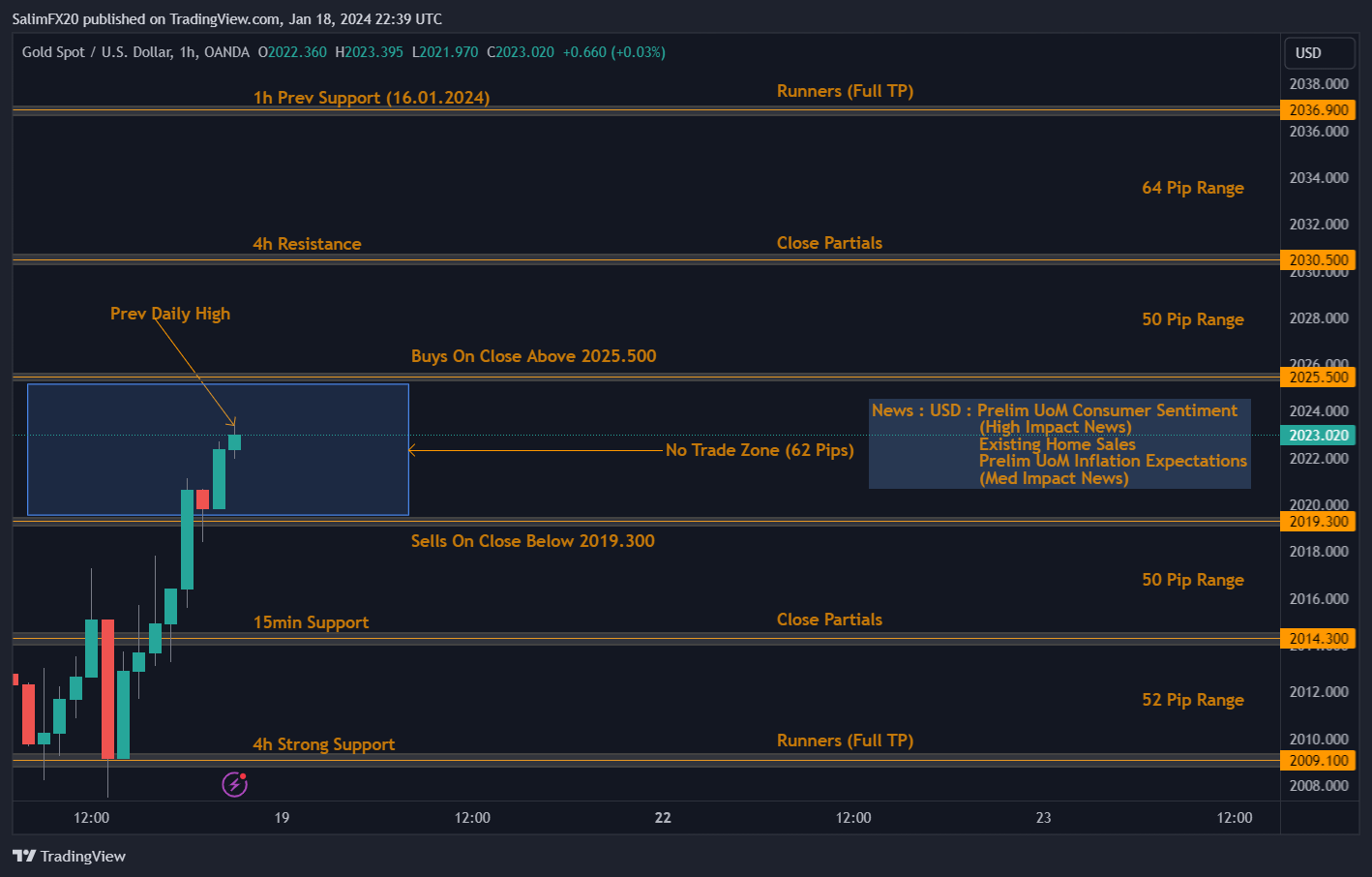The height and width of the screenshot is (877, 1372).
Task: Click the current price 2023.020 tag
Action: click(x=1318, y=436)
